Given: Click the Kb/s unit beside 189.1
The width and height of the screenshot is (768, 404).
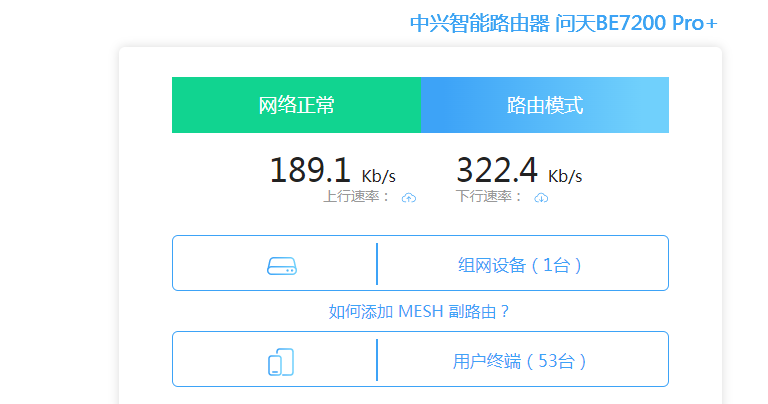Looking at the screenshot, I should click(379, 176).
